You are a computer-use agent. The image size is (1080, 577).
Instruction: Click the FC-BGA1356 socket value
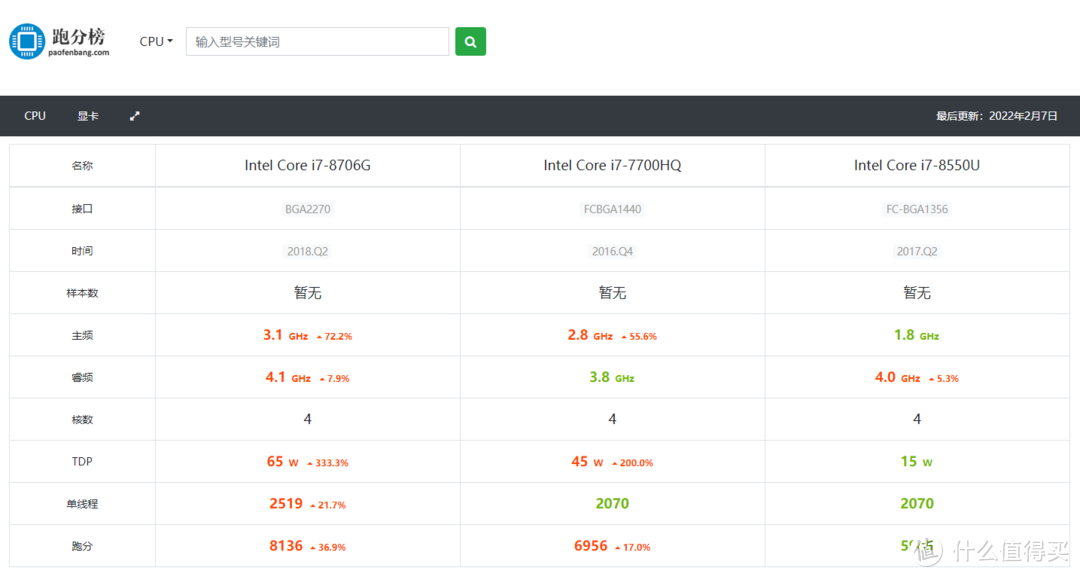[917, 209]
